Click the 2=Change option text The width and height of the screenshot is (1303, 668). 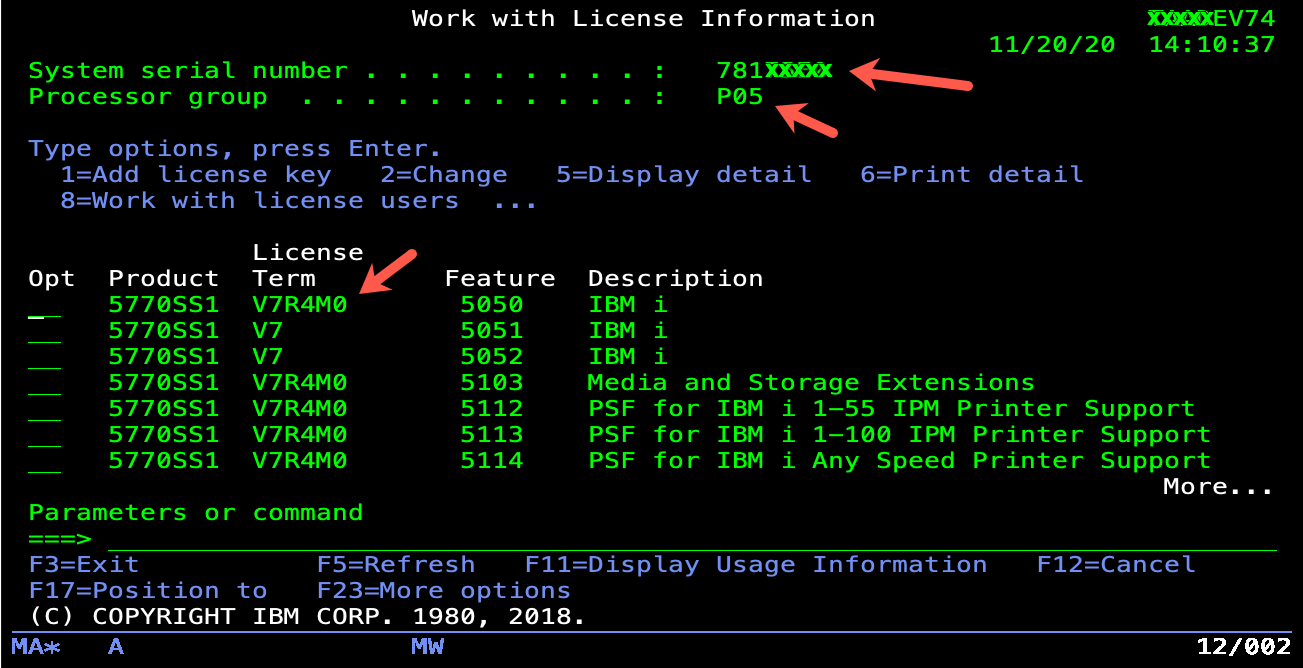(x=444, y=175)
